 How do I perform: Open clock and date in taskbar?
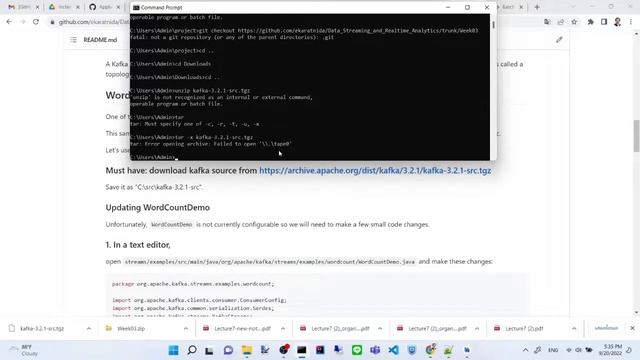tap(610, 350)
